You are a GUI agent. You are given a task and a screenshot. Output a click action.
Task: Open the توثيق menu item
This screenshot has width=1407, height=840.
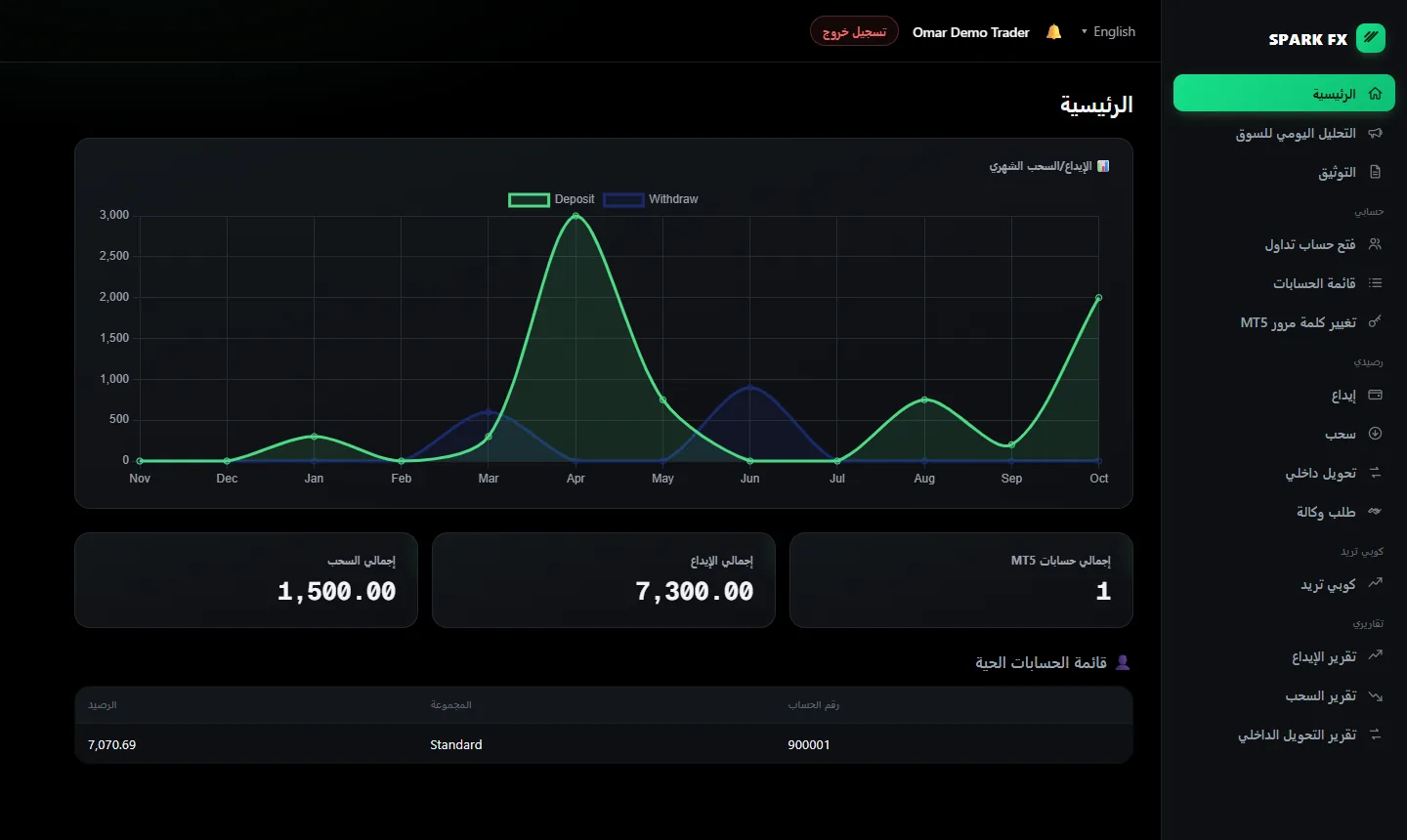(x=1284, y=172)
